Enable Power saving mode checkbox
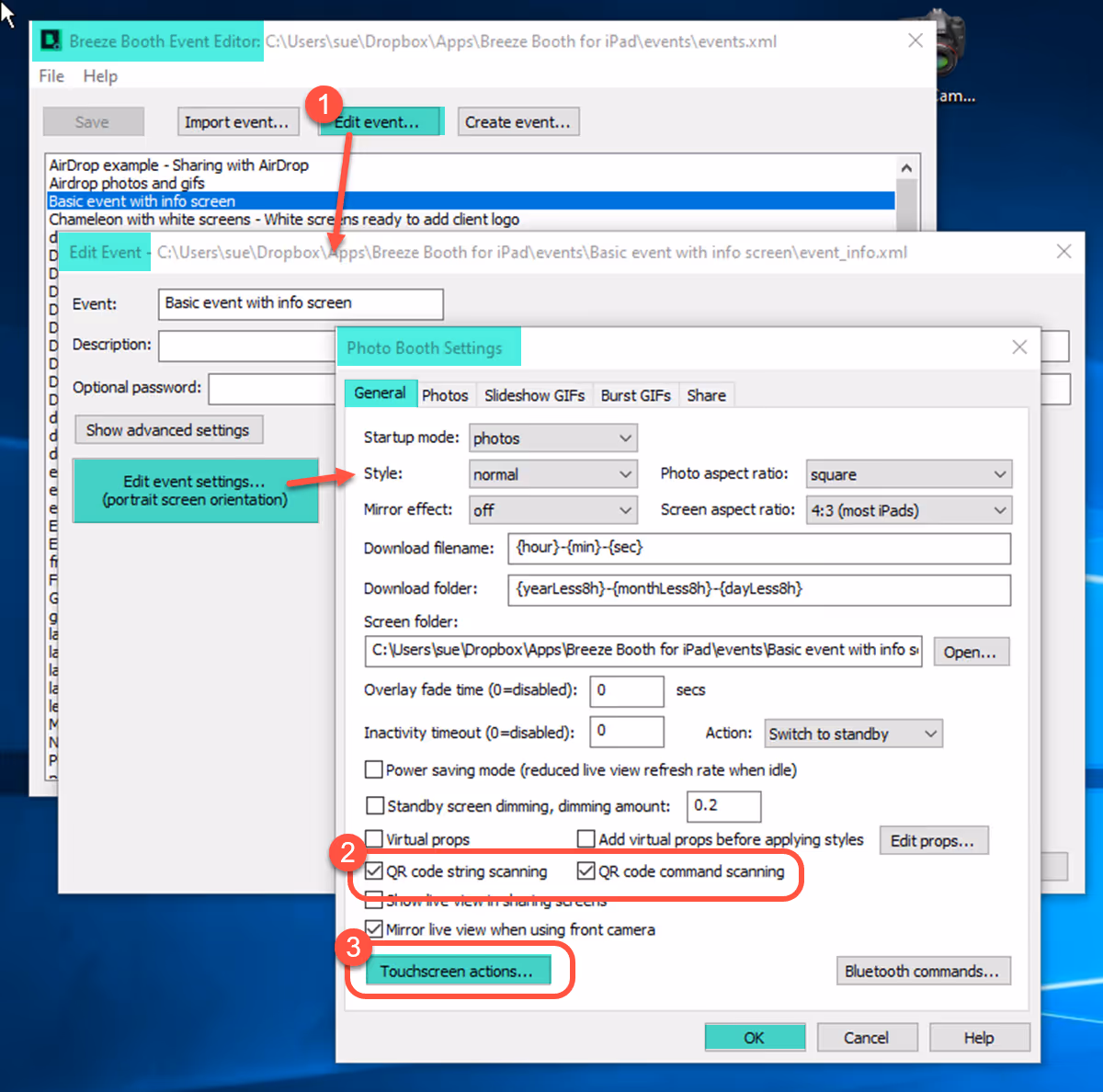The height and width of the screenshot is (1092, 1103). tap(374, 769)
